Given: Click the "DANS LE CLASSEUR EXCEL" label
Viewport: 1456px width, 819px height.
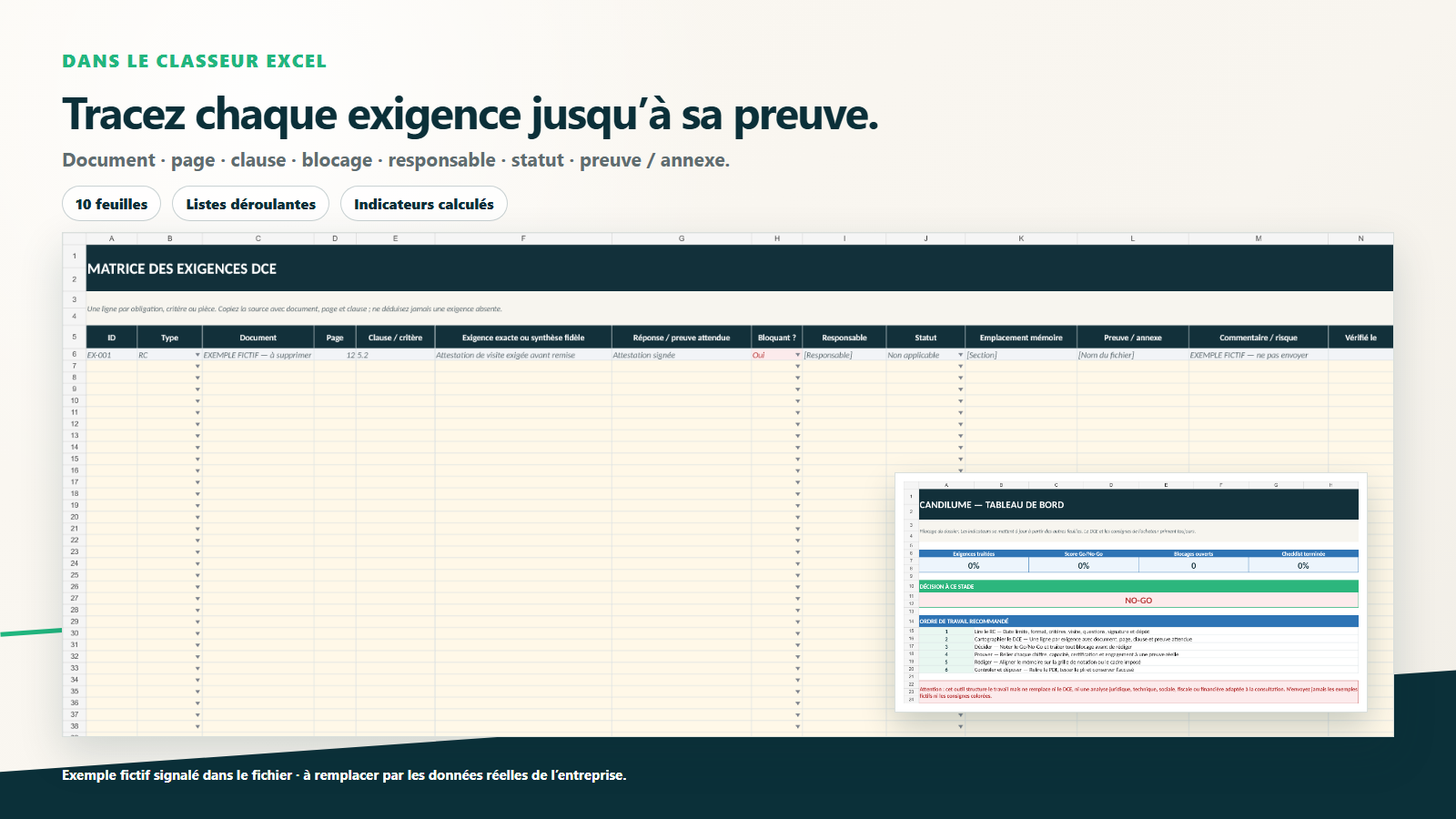Looking at the screenshot, I should click(194, 61).
